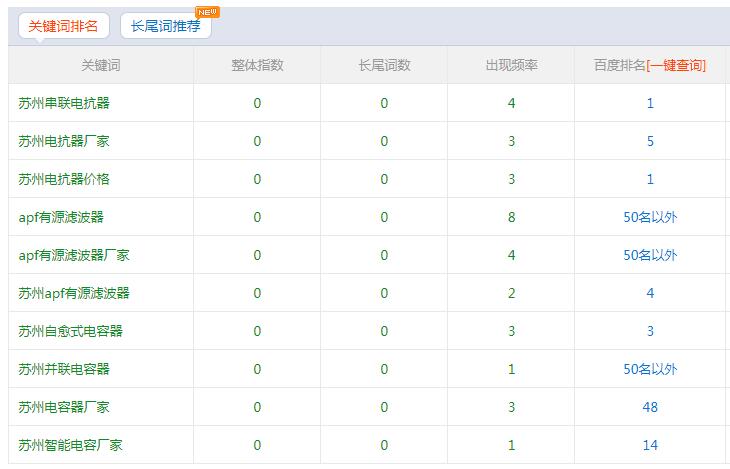
Task: Select 长尾词数 value for 苏州电抗器价格
Action: click(384, 179)
